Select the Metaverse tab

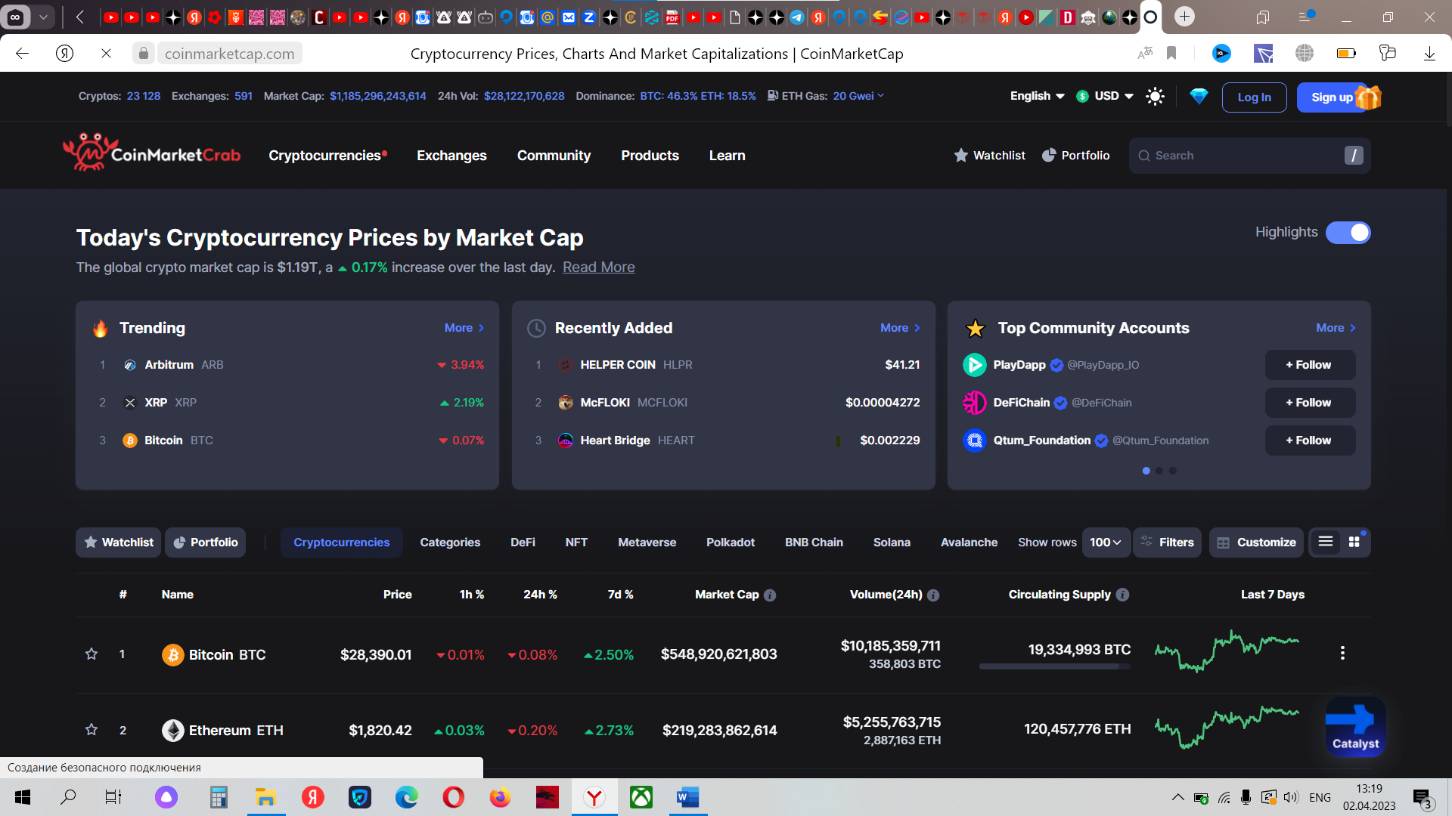click(647, 542)
